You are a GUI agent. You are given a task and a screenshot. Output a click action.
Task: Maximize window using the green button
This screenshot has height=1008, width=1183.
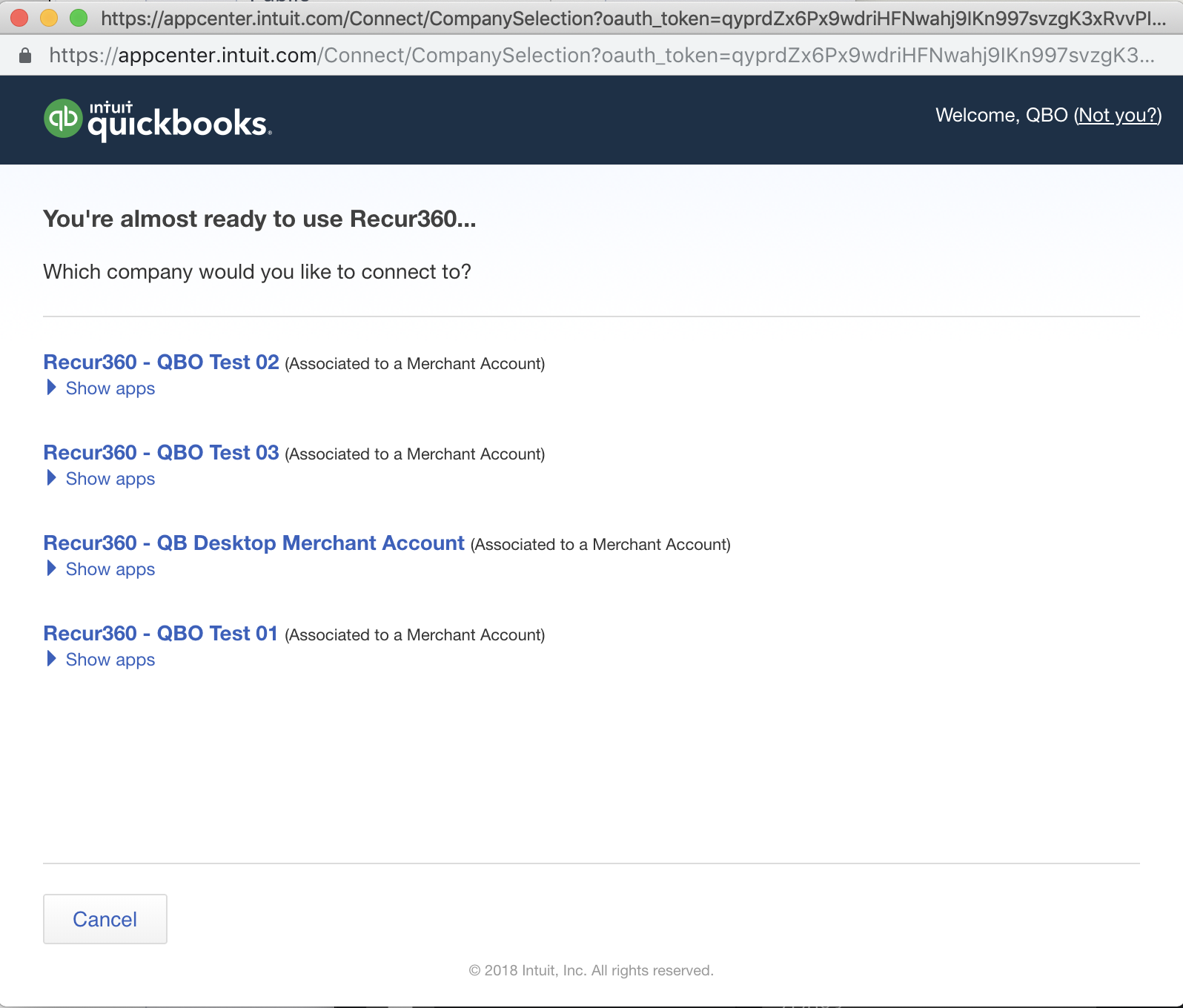click(x=79, y=18)
